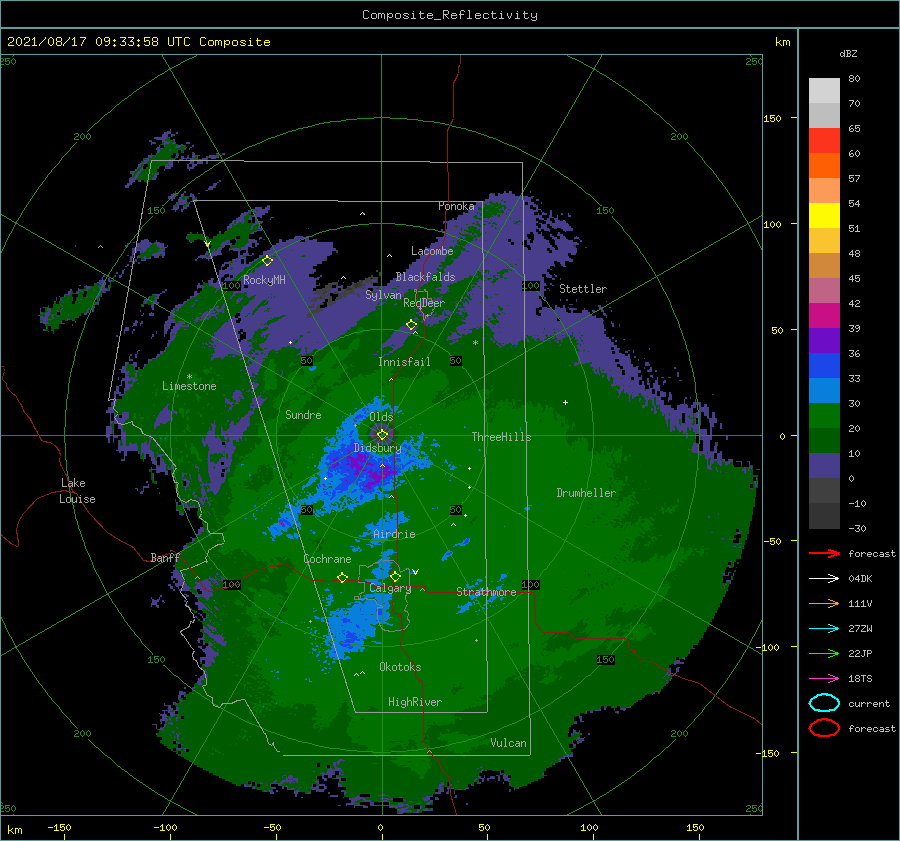Select the green 22JP arrow icon

point(824,653)
